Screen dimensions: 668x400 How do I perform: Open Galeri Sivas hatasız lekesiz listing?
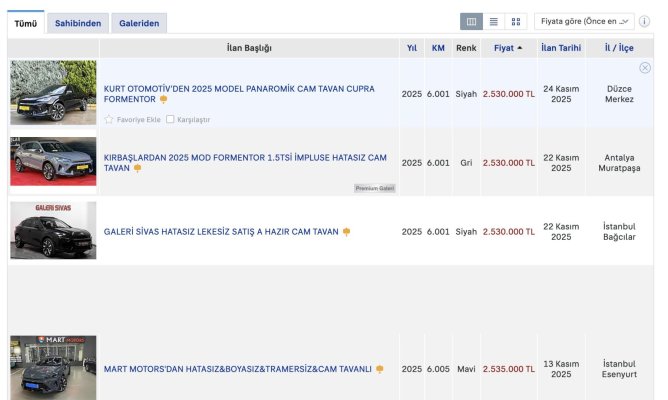pyautogui.click(x=221, y=232)
